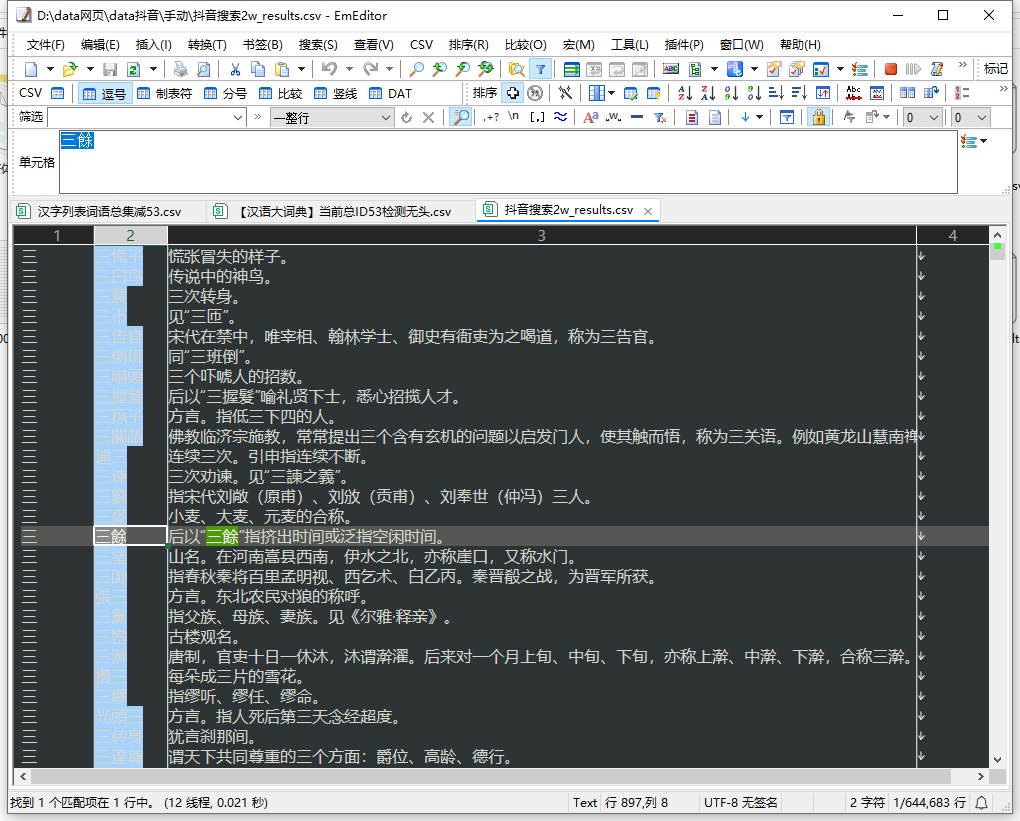Screen dimensions: 1020x821
Task: Toggle the 逗号 comma separator mode
Action: click(105, 93)
